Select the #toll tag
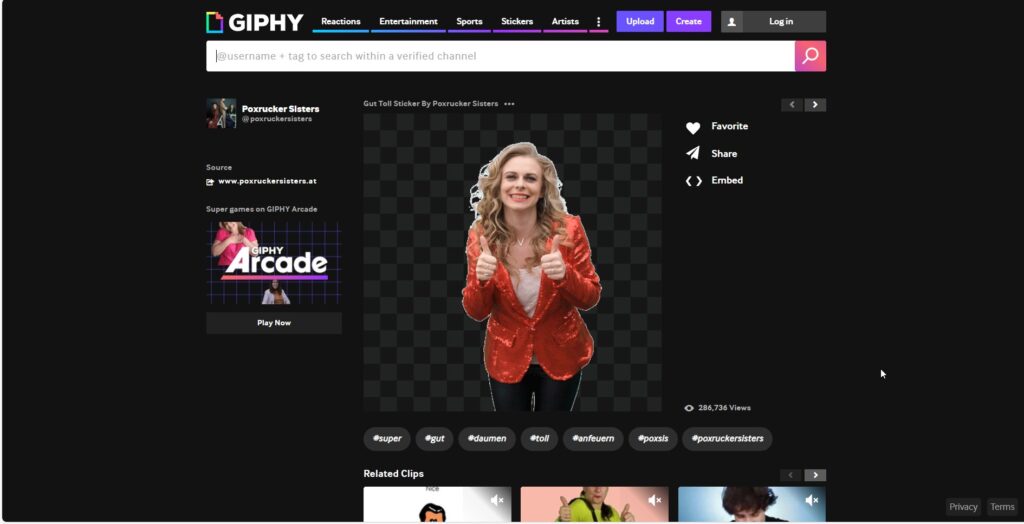Image resolution: width=1024 pixels, height=524 pixels. click(x=539, y=438)
